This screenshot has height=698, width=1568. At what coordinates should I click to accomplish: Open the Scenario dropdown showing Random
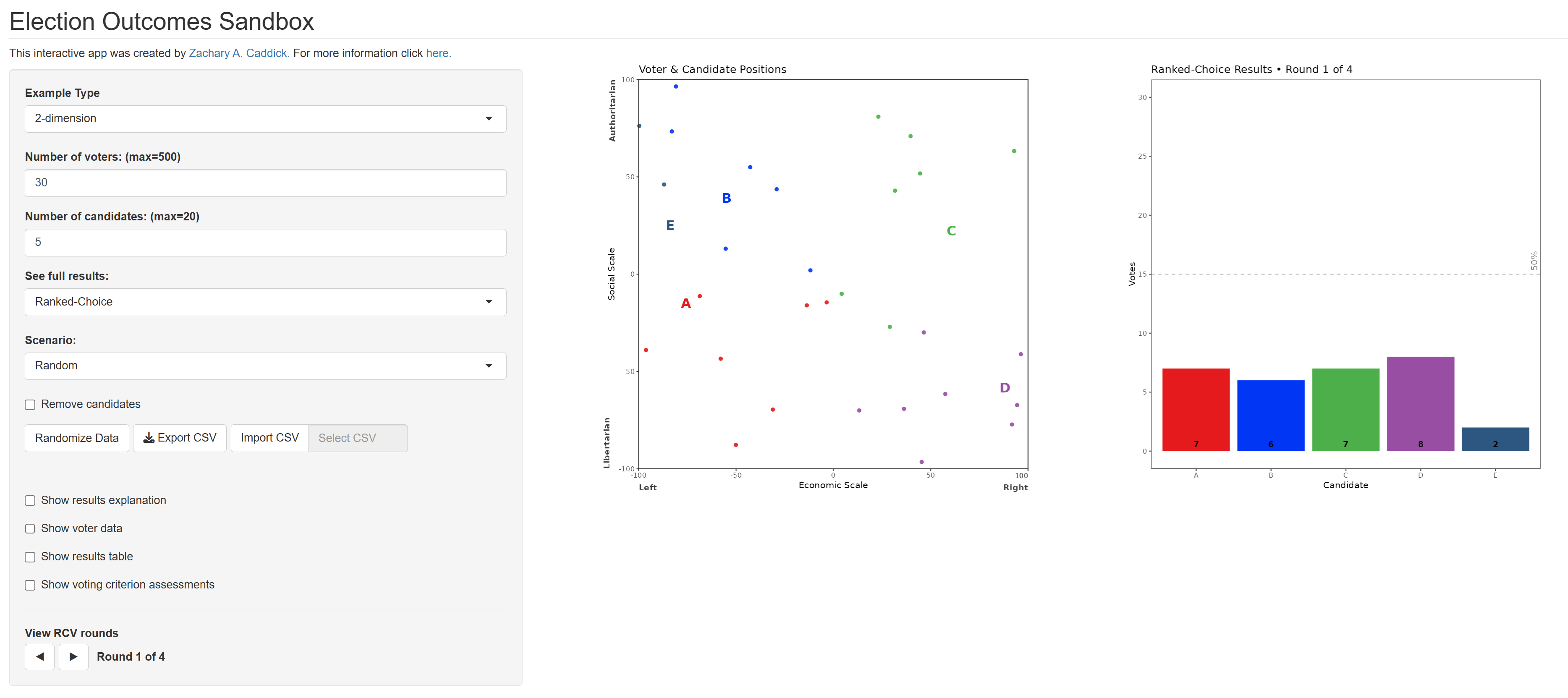pyautogui.click(x=265, y=366)
